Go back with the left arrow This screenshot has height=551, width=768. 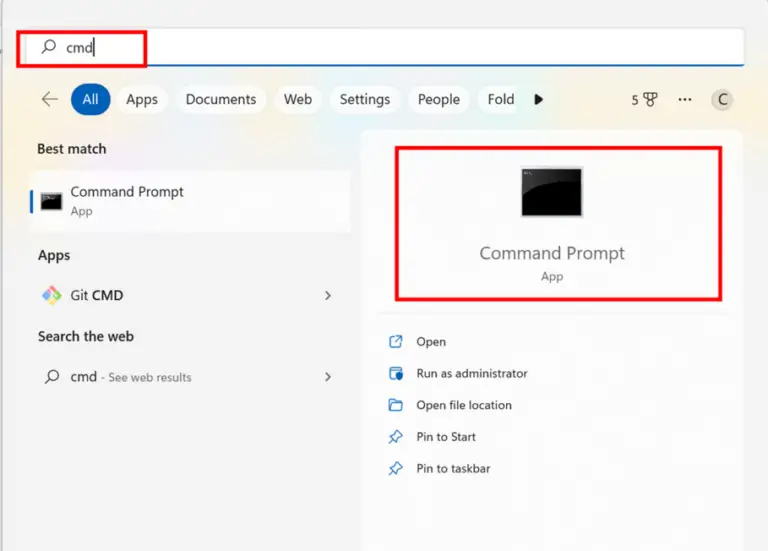click(x=50, y=99)
